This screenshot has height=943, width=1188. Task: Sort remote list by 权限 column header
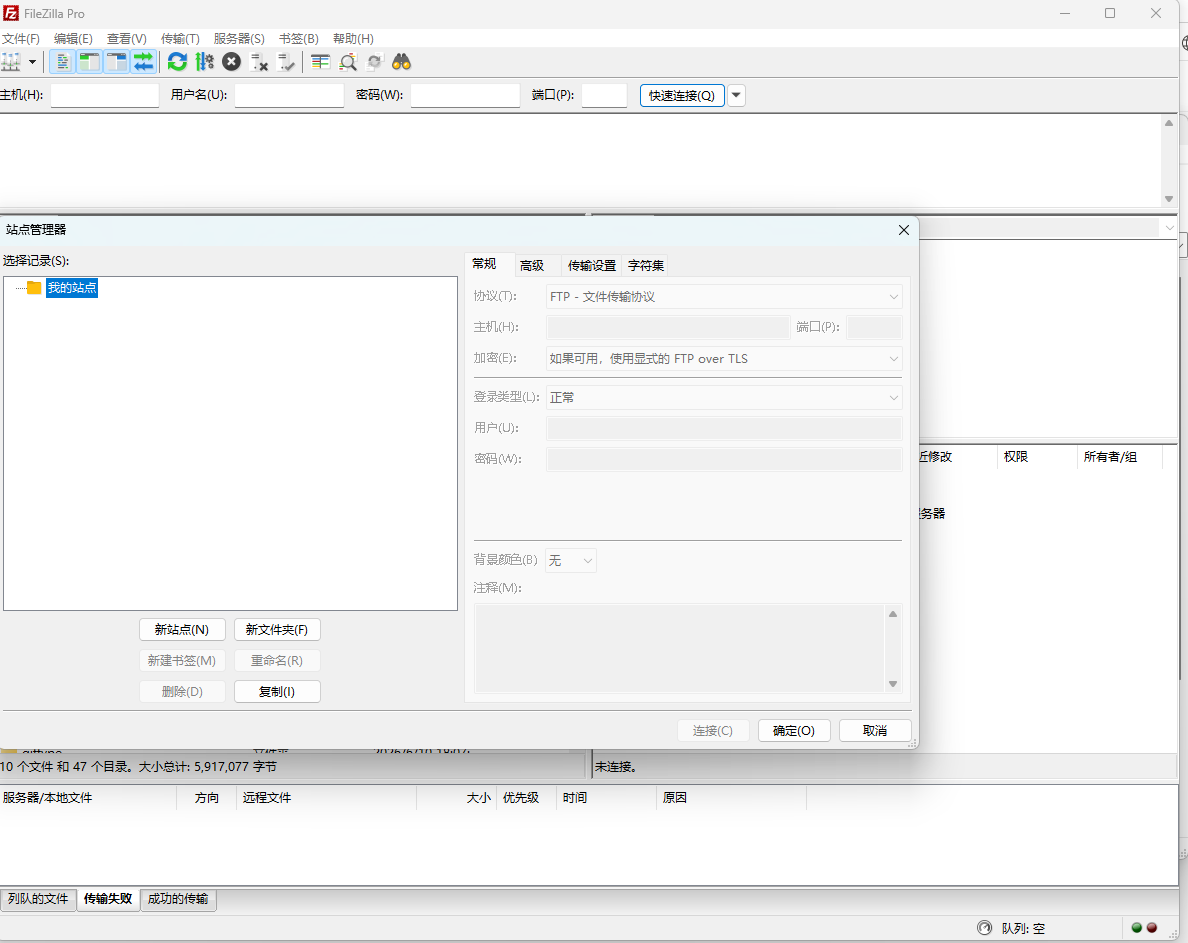point(1036,457)
